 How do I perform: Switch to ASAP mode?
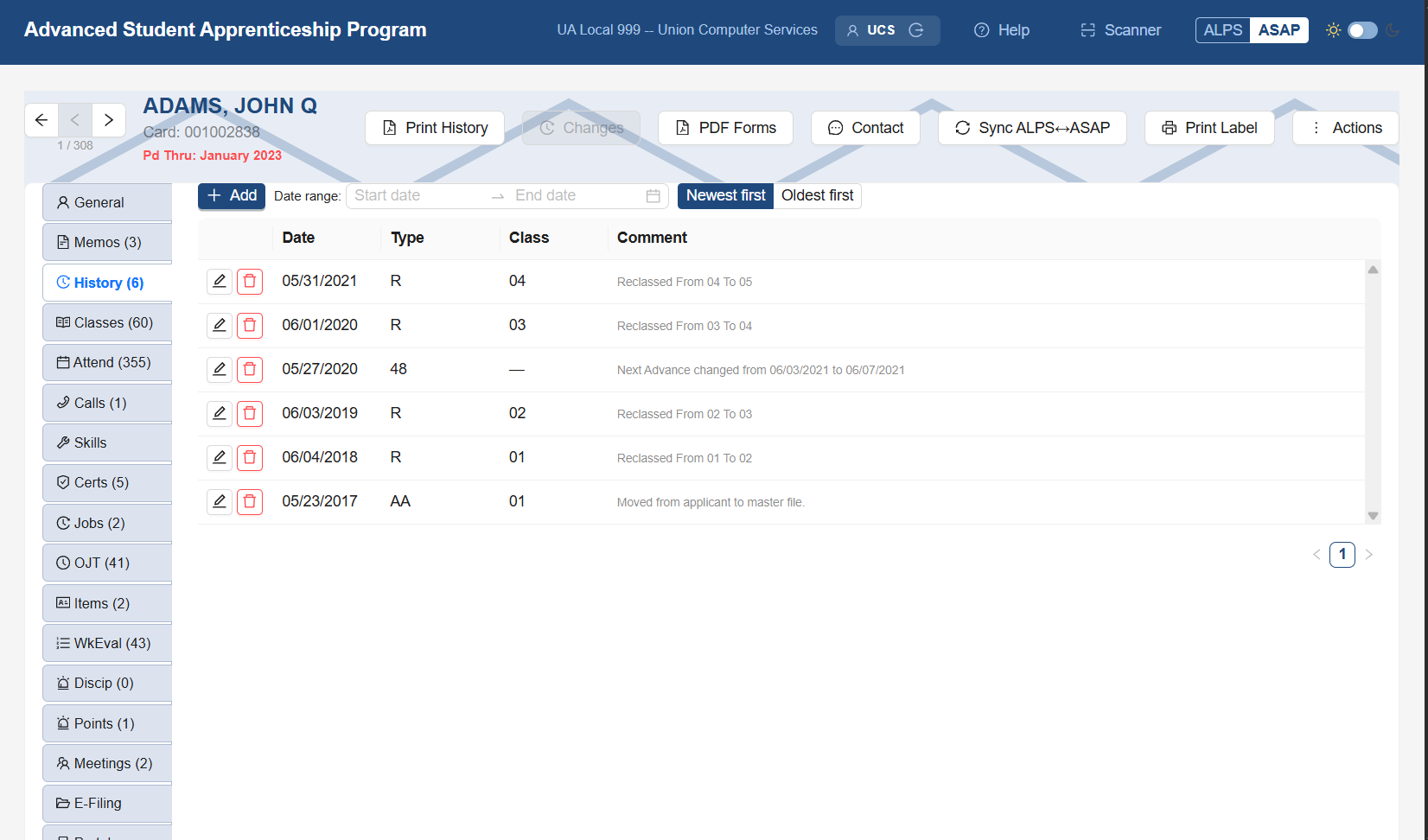(x=1279, y=30)
